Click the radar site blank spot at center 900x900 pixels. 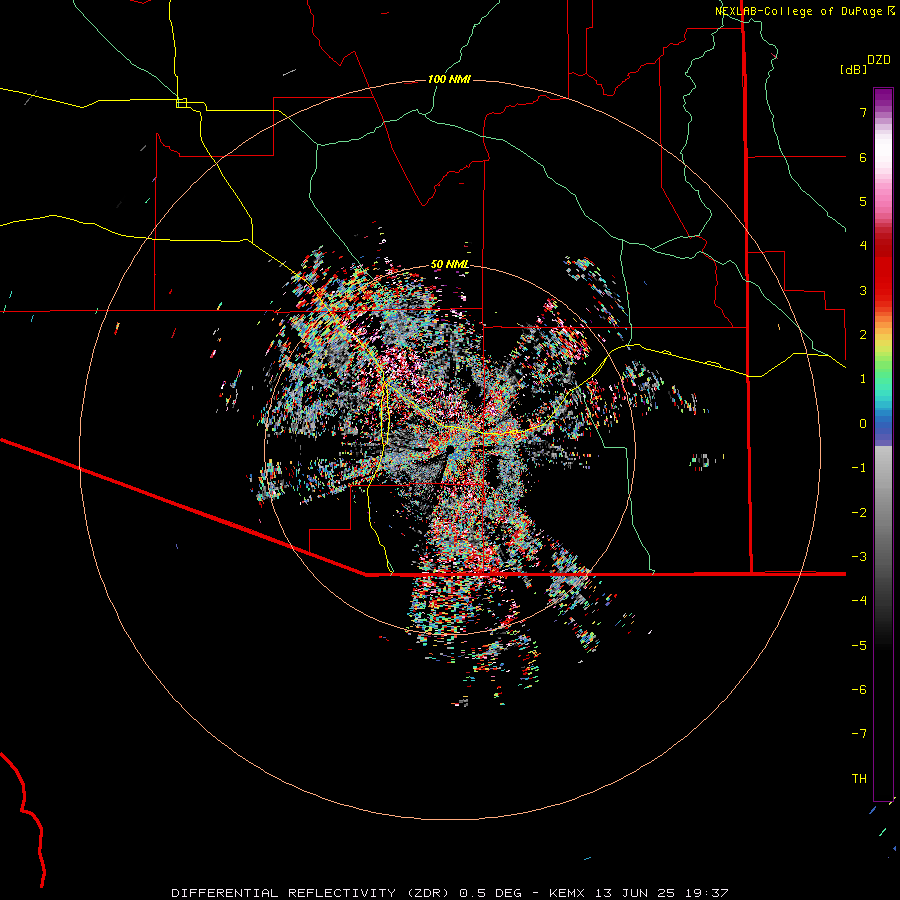pos(451,449)
